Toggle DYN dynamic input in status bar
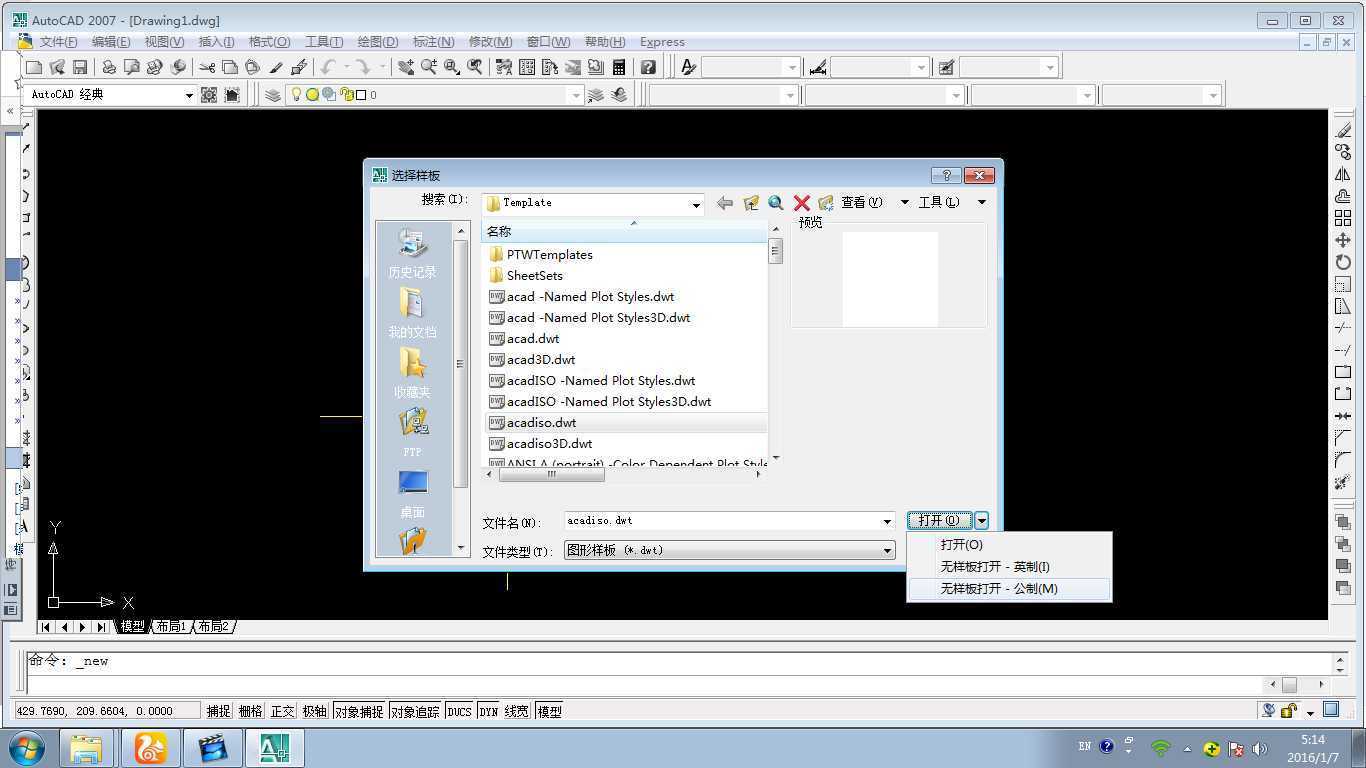 click(x=488, y=711)
